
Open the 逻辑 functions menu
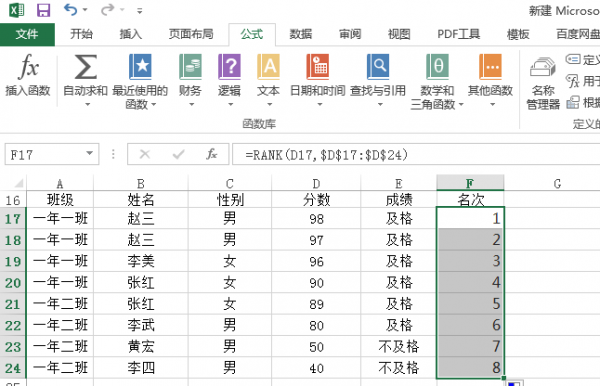pyautogui.click(x=230, y=80)
